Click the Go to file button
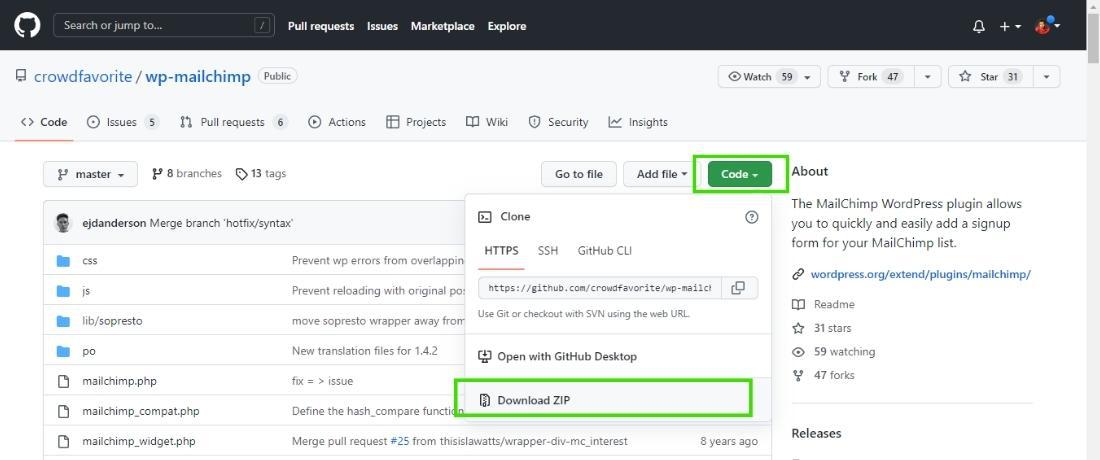Screen dimensions: 1100x460 579,174
